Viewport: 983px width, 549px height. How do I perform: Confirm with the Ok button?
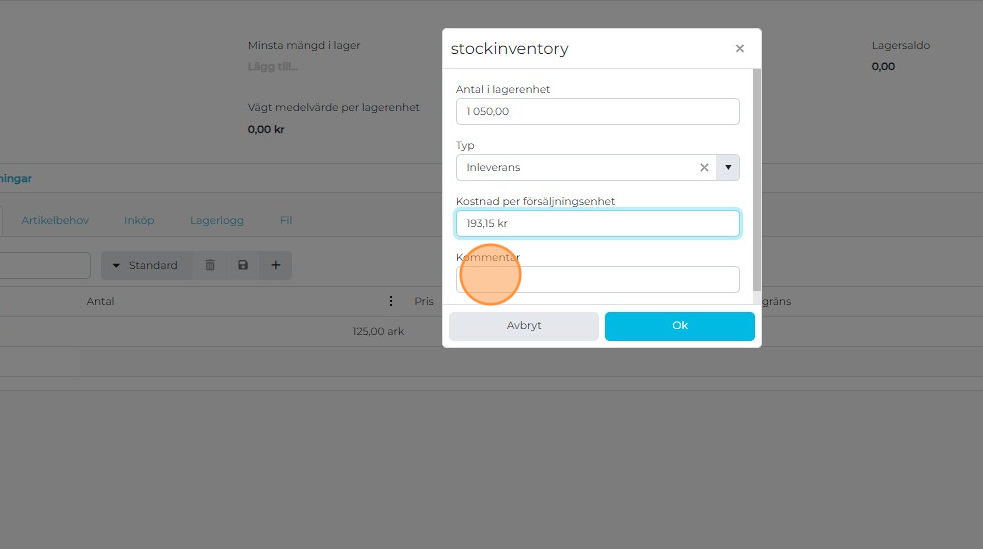click(679, 326)
